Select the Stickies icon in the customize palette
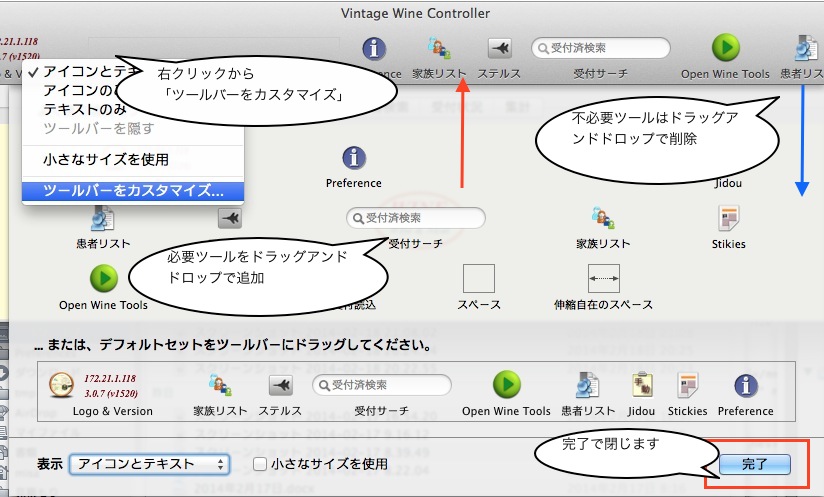The height and width of the screenshot is (497, 824). click(728, 219)
